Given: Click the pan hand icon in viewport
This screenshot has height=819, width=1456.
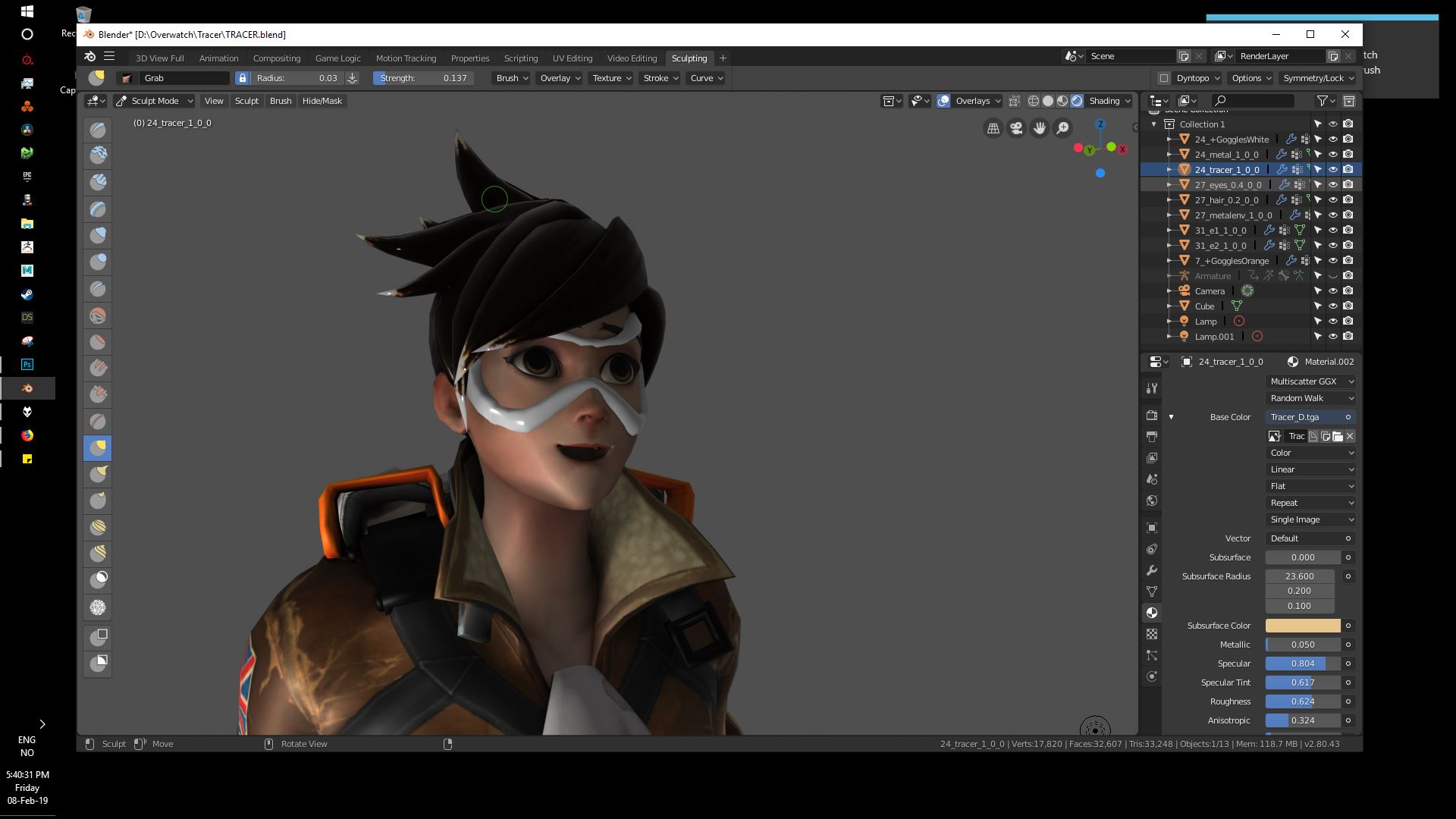Looking at the screenshot, I should point(1039,128).
